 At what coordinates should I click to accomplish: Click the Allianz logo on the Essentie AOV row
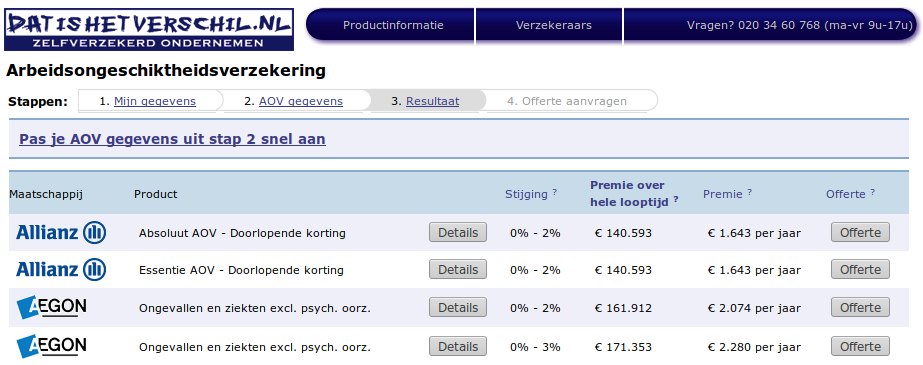click(x=61, y=270)
